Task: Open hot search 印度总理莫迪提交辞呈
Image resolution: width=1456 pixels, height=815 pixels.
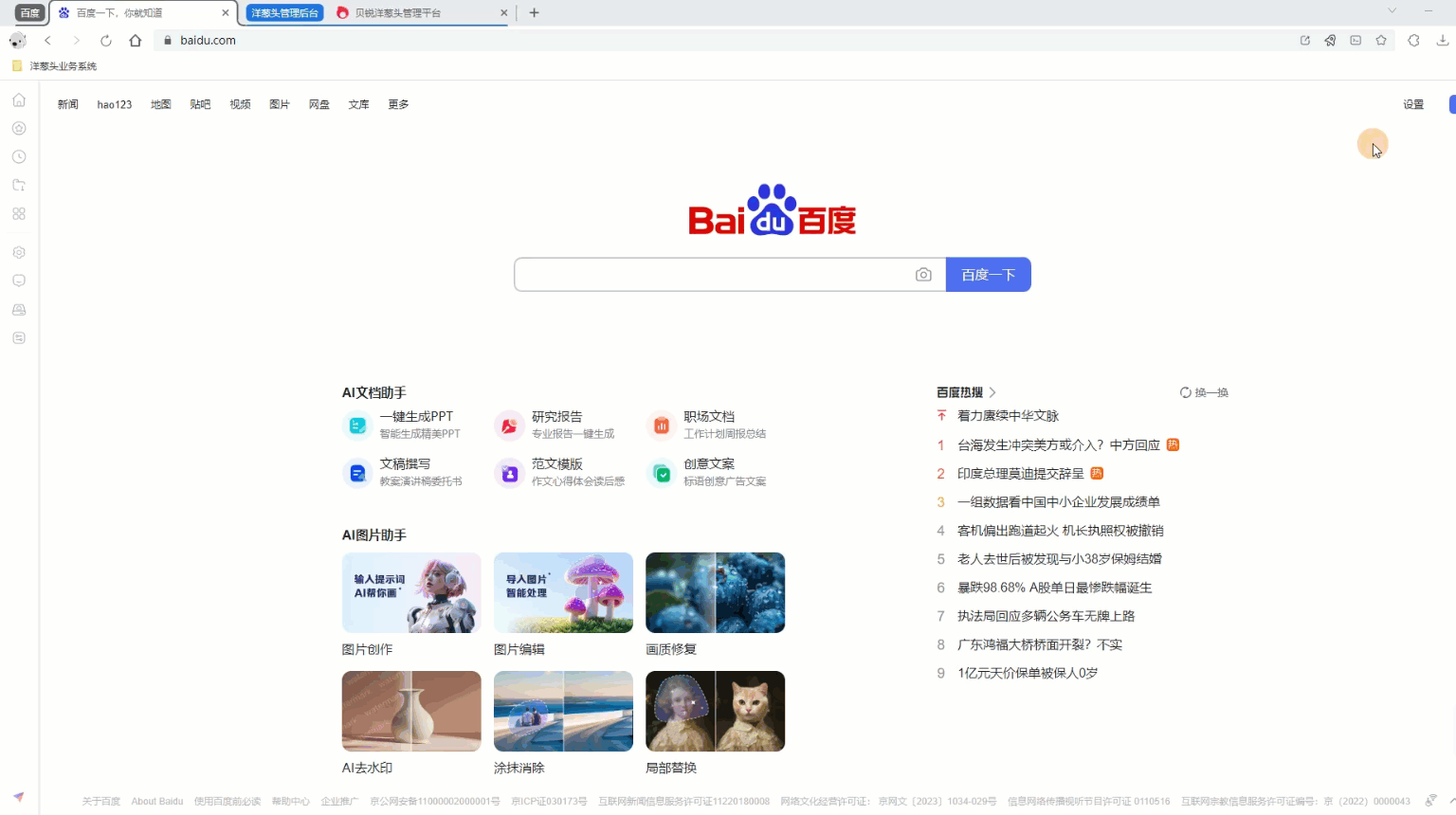Action: click(x=1021, y=474)
